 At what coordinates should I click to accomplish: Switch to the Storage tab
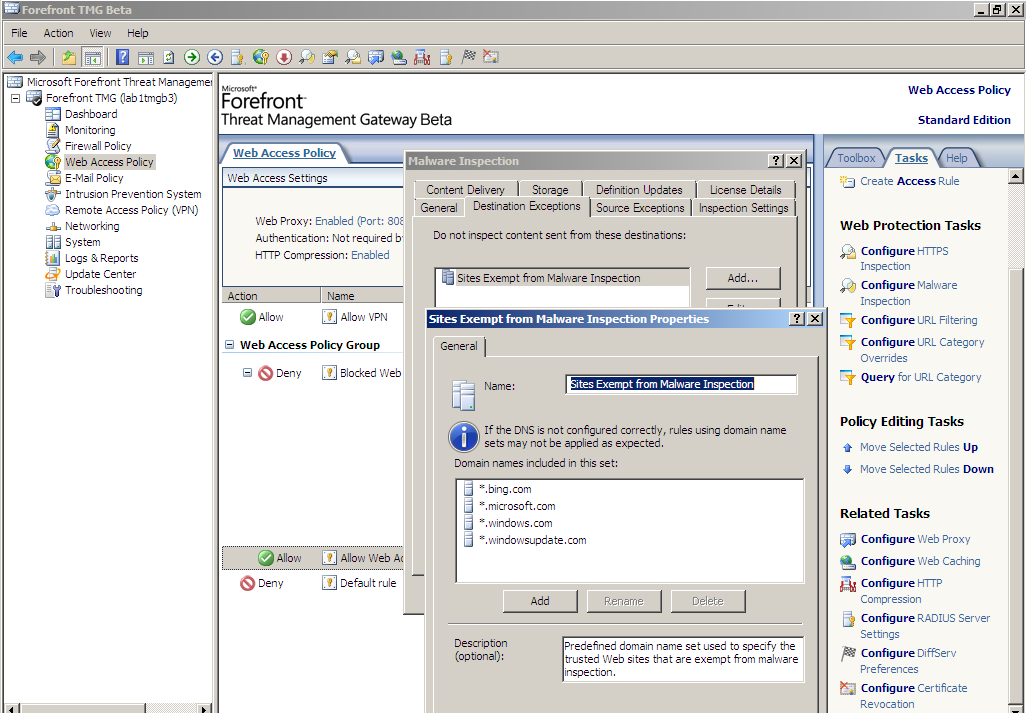pyautogui.click(x=550, y=190)
